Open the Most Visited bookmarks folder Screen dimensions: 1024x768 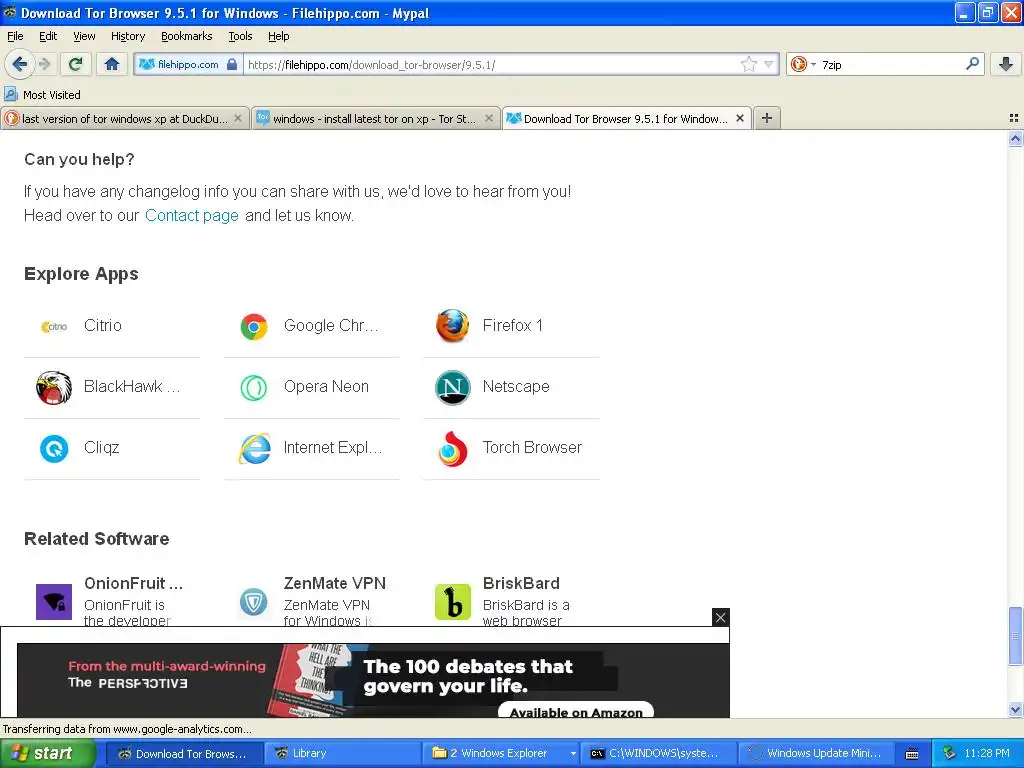(x=42, y=95)
